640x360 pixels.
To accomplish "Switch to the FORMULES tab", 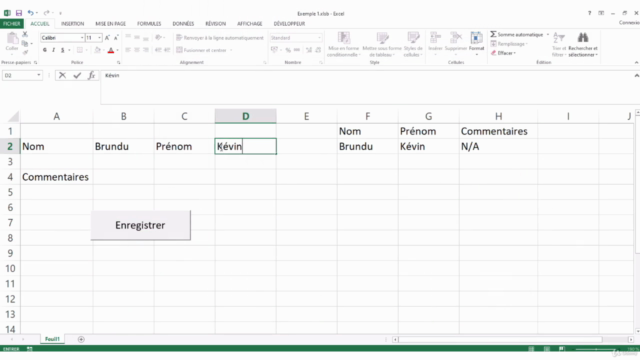I will (149, 24).
